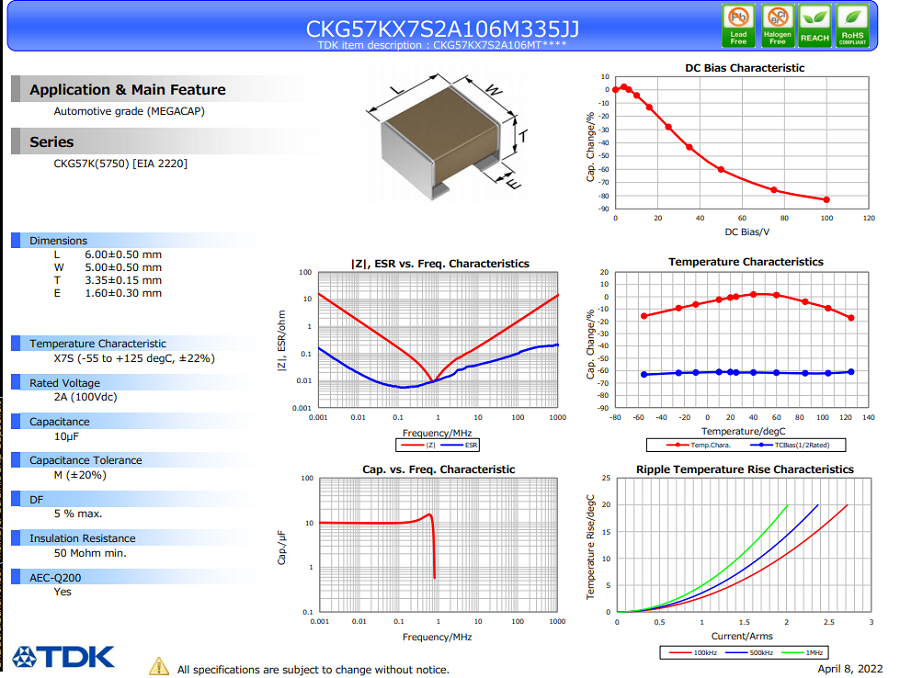Screen dimensions: 900x678
Task: Click the |Z|, ESR vs. Freq. Characteristics title
Action: [x=440, y=264]
